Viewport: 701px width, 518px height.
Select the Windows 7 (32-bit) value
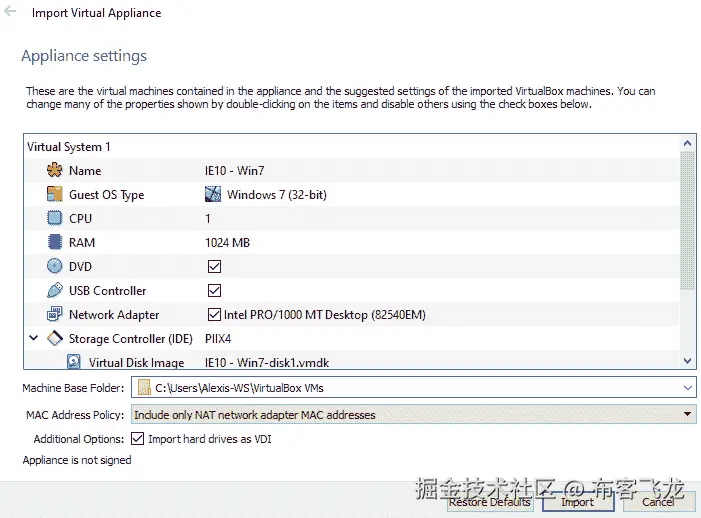[277, 195]
